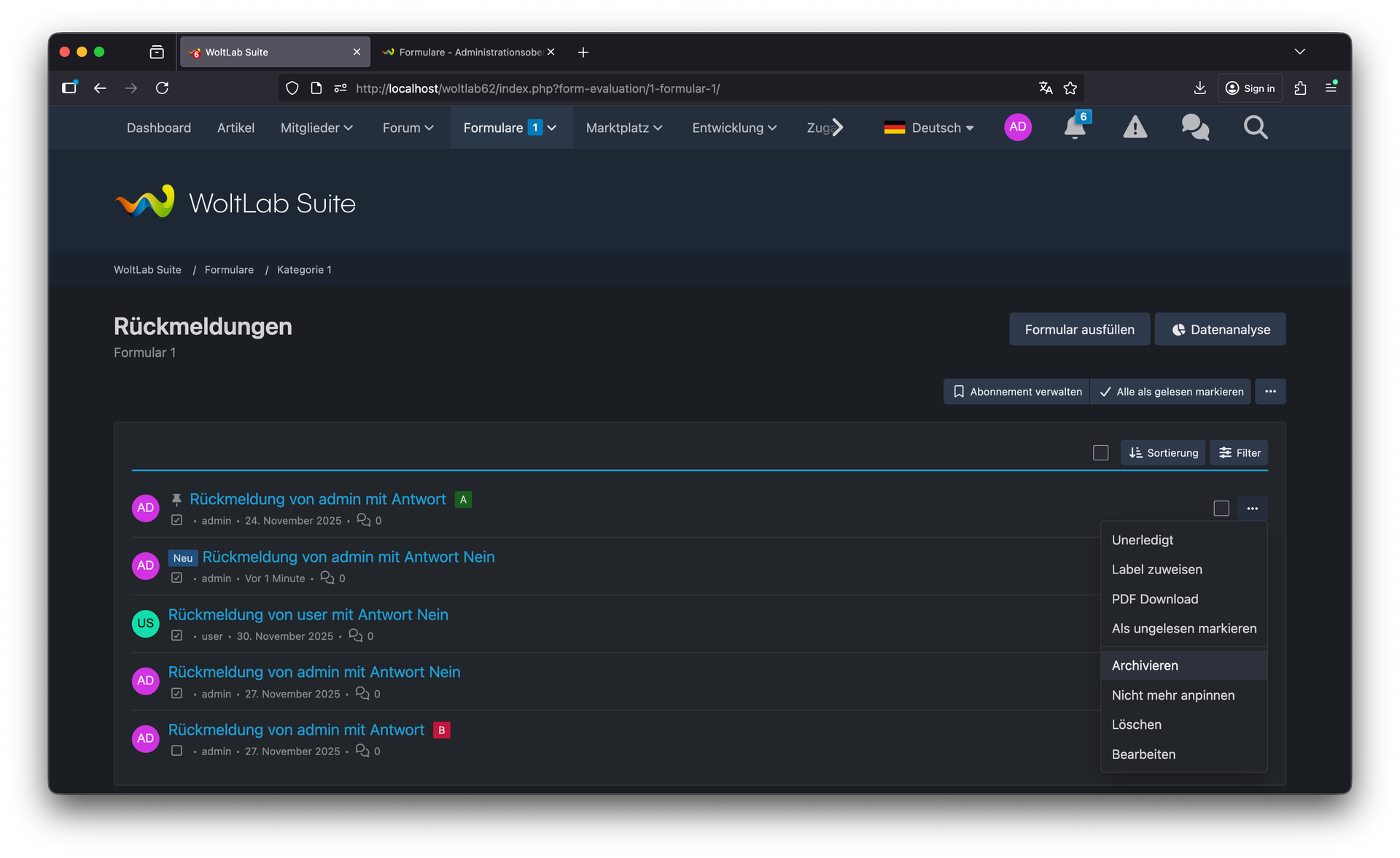The image size is (1400, 858).
Task: Tick the select-all checkbox beside Sortierung
Action: tap(1100, 453)
